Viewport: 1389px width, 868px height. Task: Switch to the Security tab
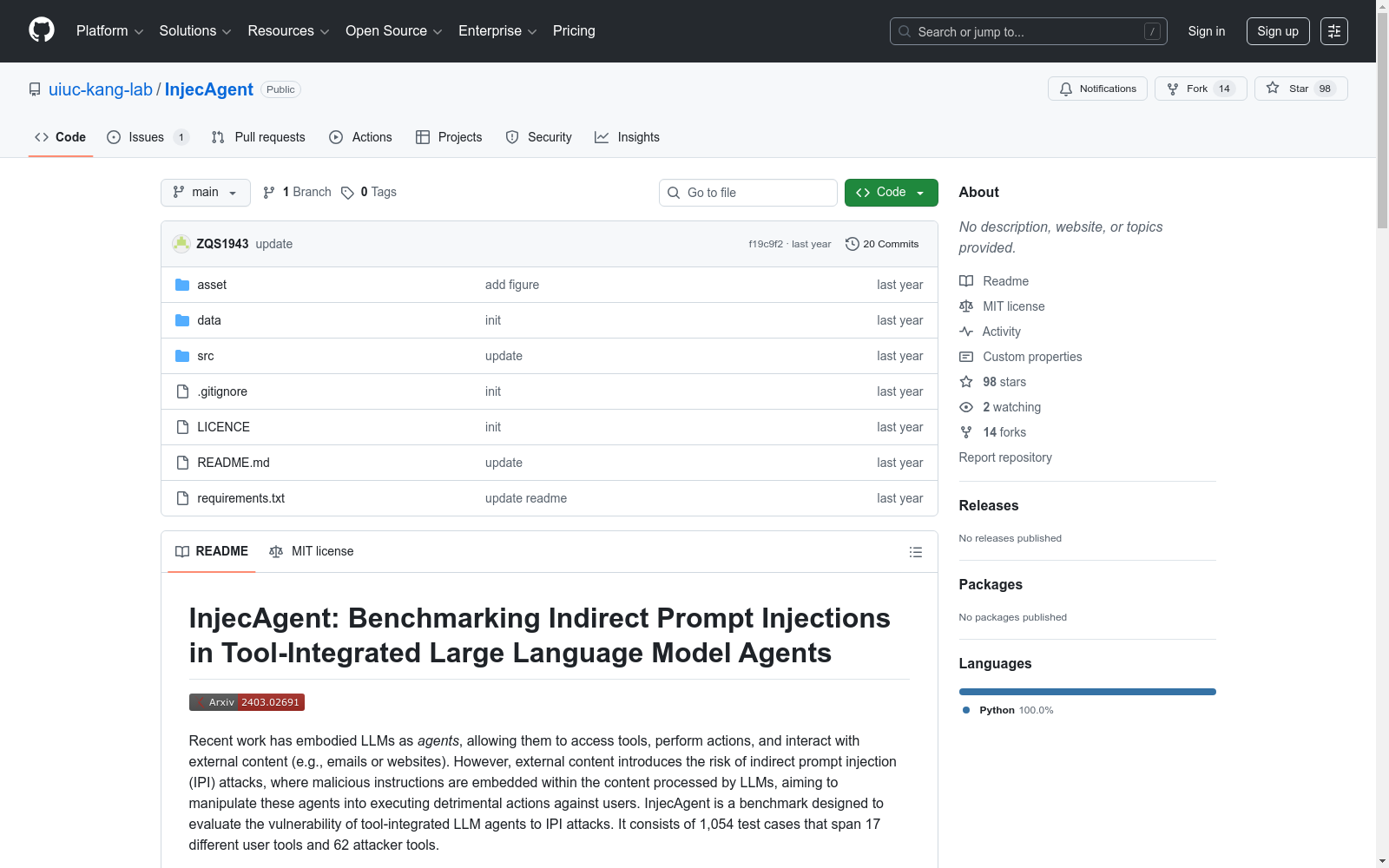539,137
